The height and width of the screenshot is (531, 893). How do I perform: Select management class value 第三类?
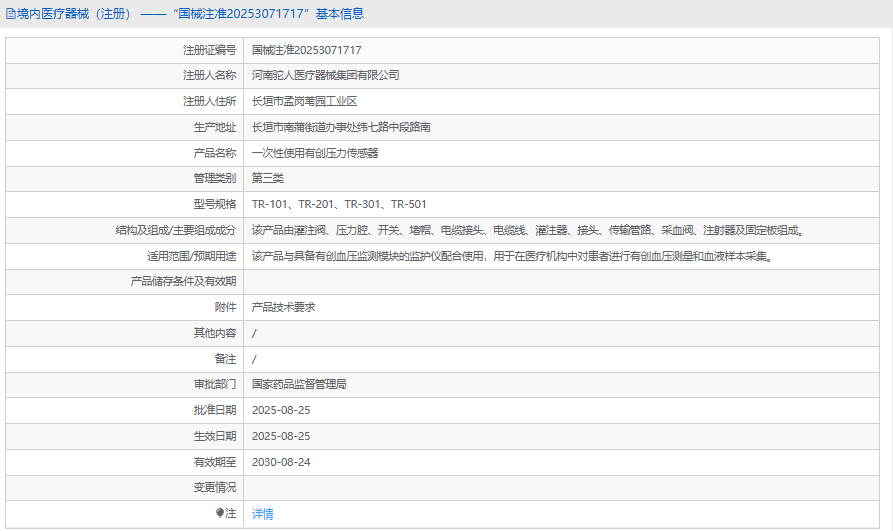pyautogui.click(x=268, y=178)
